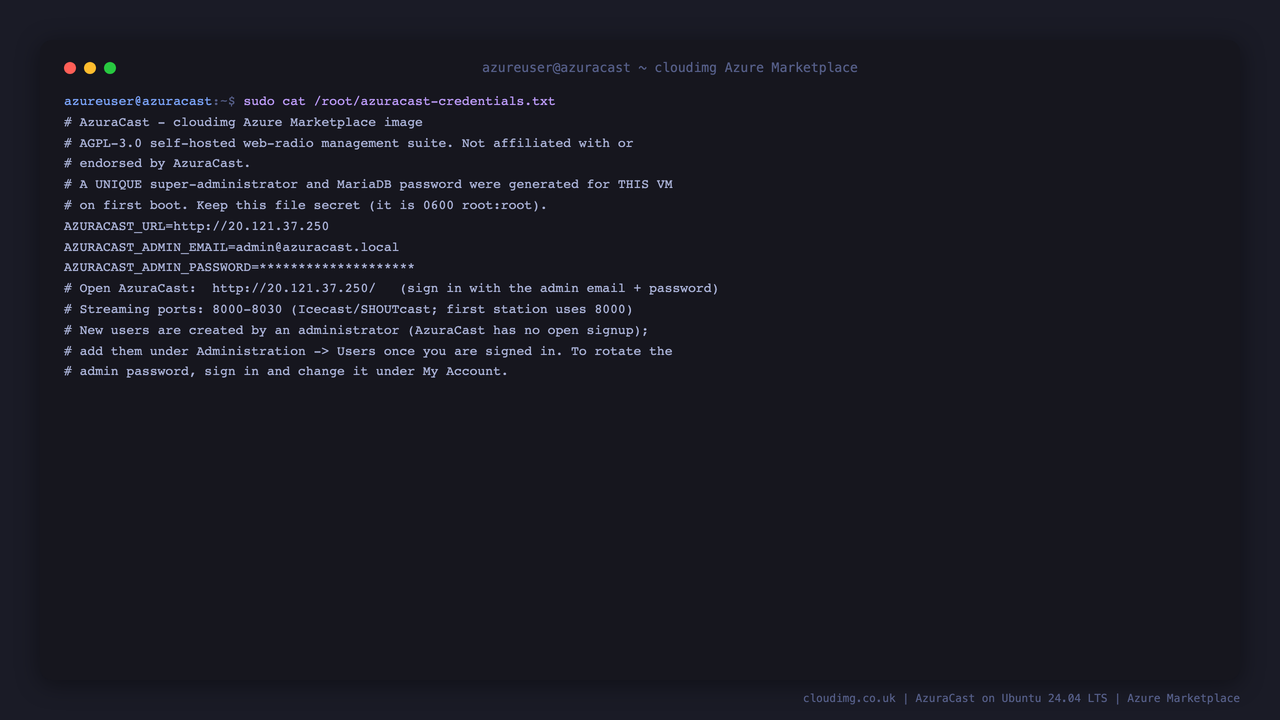Click the red close window dot
The width and height of the screenshot is (1280, 720).
coord(70,68)
